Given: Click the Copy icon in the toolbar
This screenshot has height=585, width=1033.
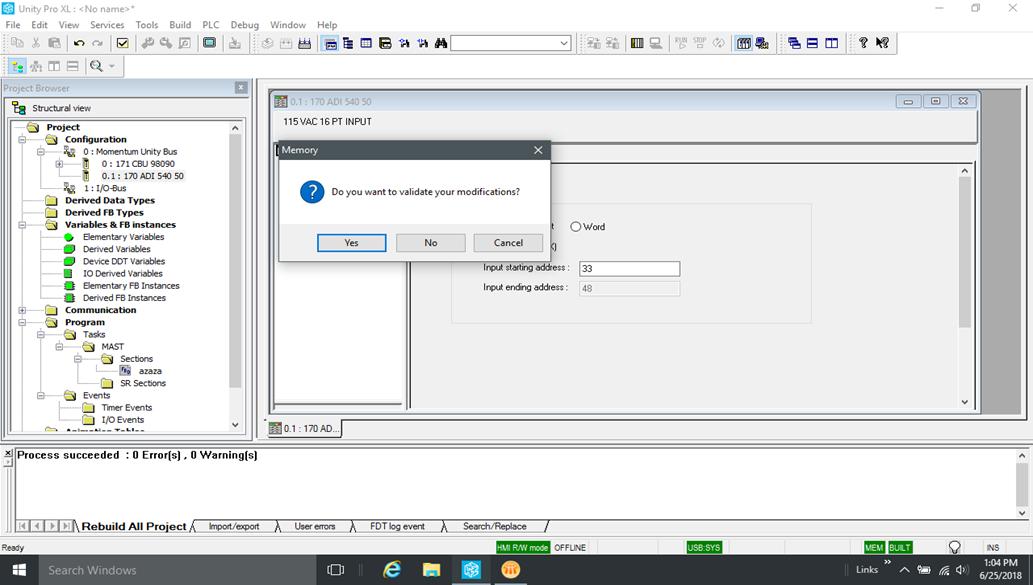Looking at the screenshot, I should 17,43.
